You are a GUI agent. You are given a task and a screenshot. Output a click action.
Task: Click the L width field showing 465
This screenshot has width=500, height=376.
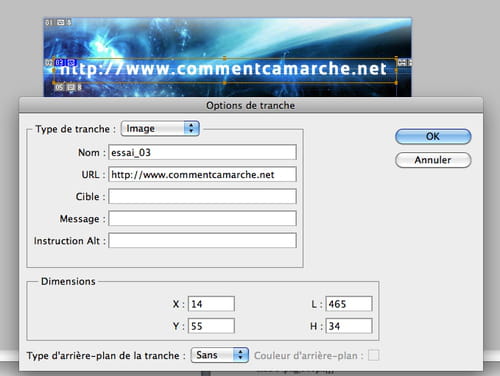coord(349,304)
